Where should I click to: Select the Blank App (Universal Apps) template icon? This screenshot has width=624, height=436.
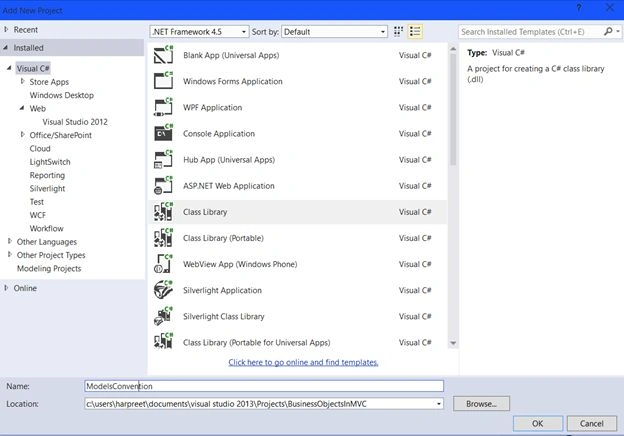[163, 55]
